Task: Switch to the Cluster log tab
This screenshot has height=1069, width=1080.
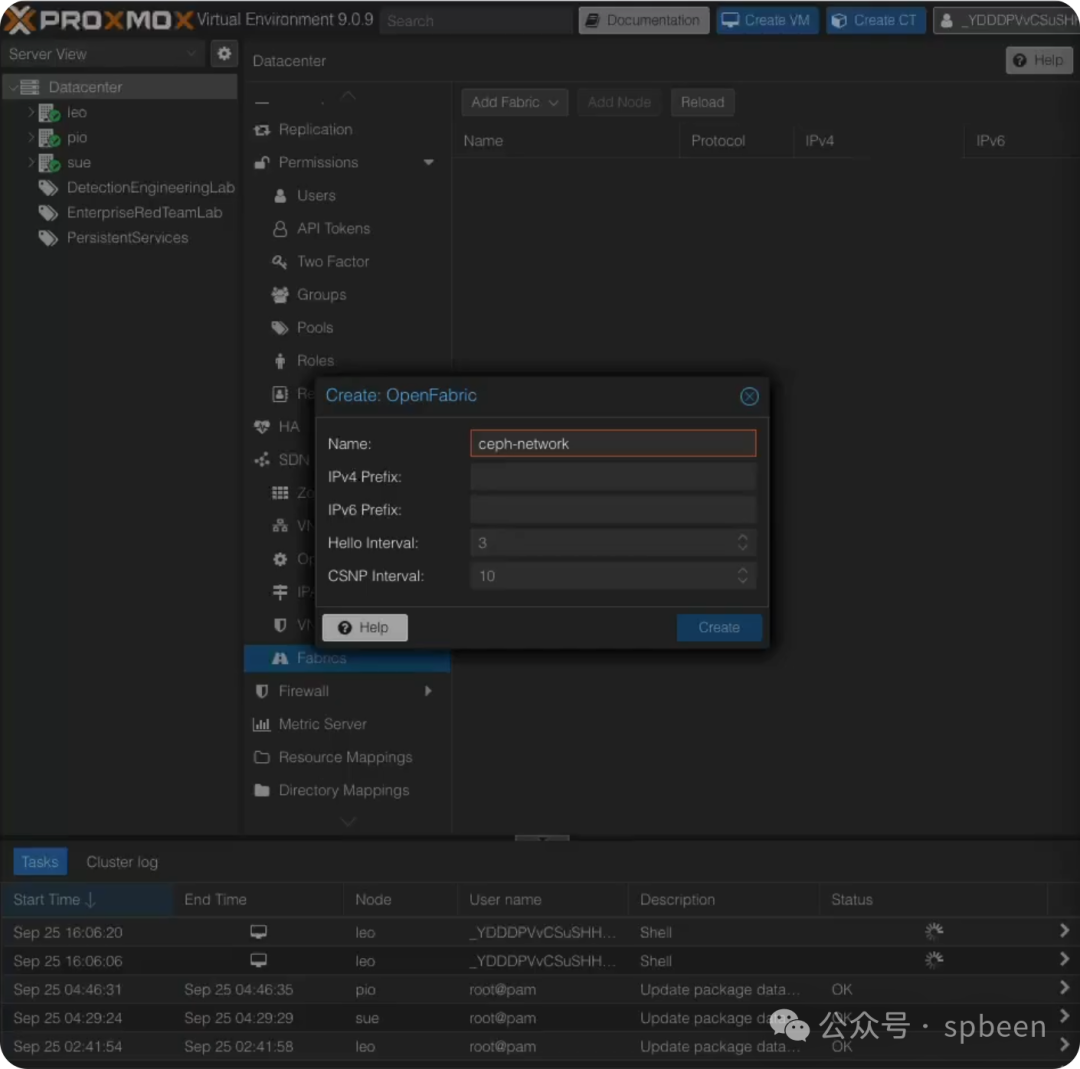Action: point(121,861)
